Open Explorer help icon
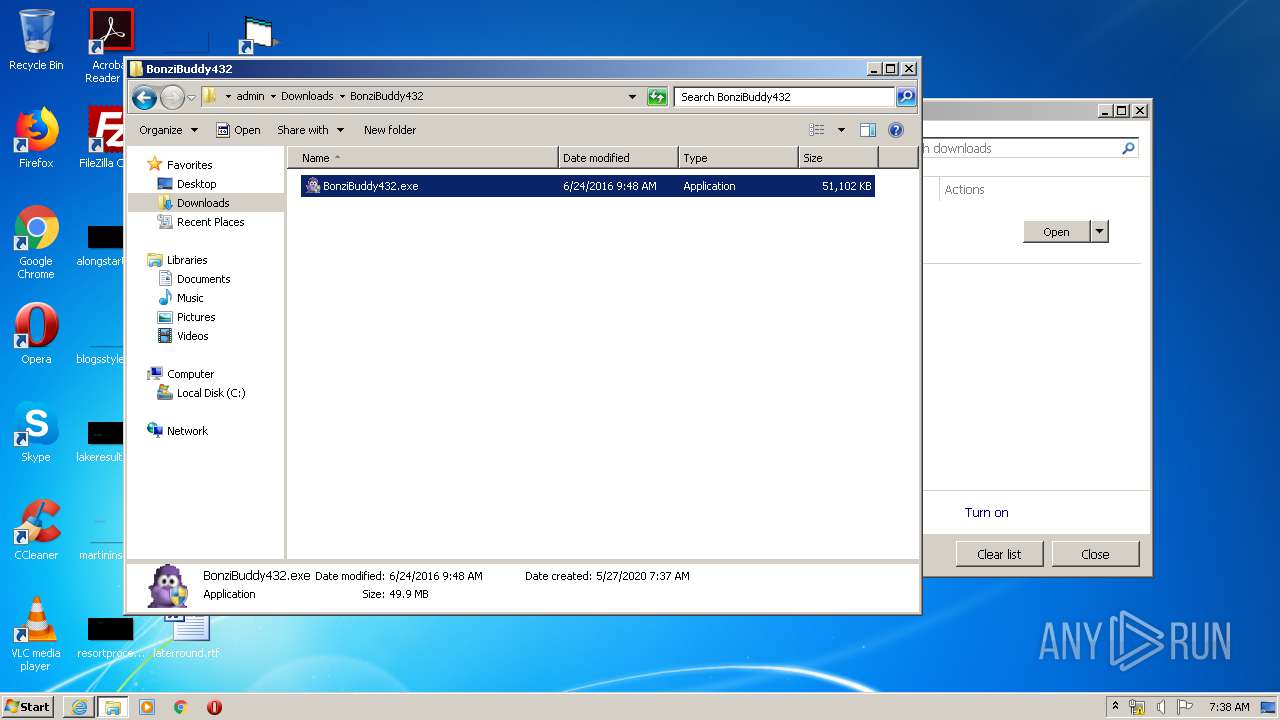Viewport: 1280px width, 720px height. (x=896, y=130)
